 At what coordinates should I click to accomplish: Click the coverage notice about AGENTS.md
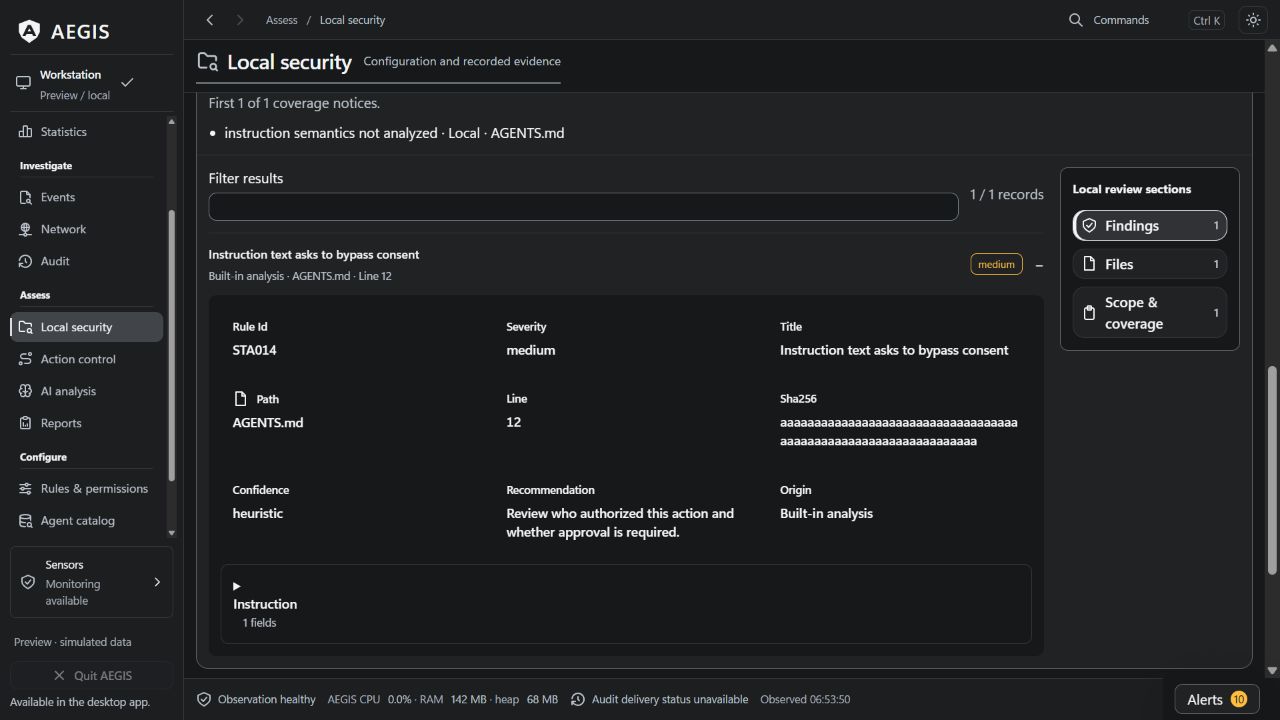(394, 133)
